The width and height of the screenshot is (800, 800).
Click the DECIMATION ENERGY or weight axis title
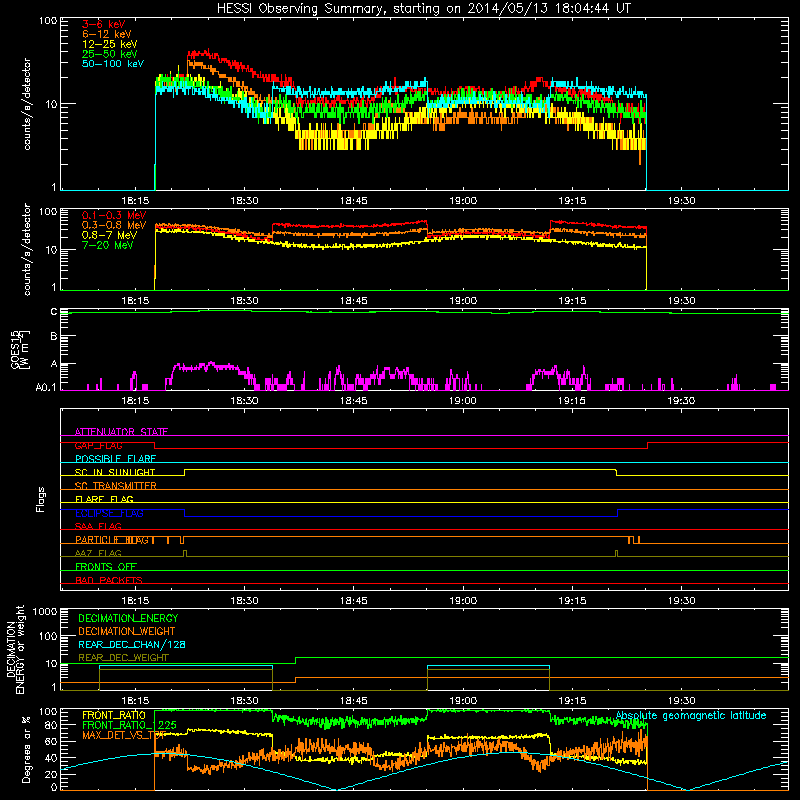pyautogui.click(x=15, y=649)
